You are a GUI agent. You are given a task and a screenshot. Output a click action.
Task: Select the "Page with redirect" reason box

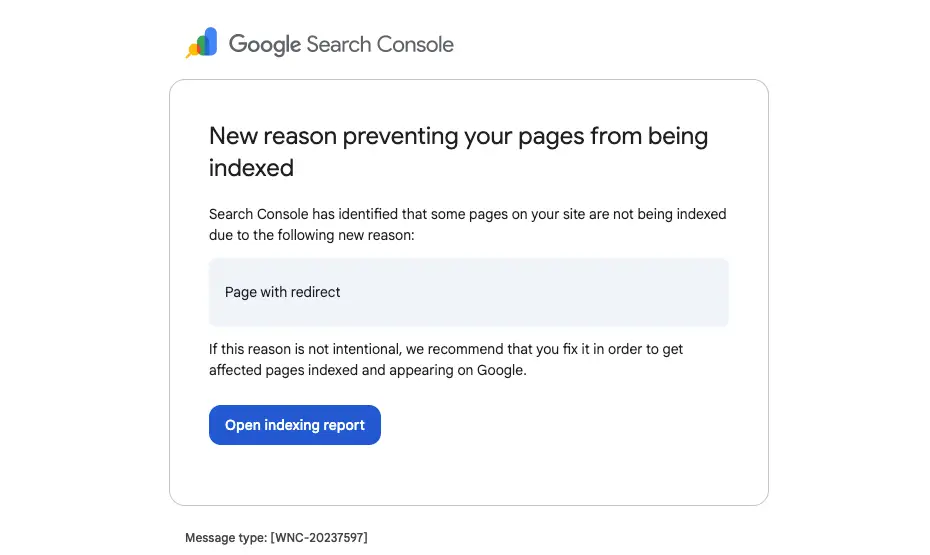[x=468, y=292]
